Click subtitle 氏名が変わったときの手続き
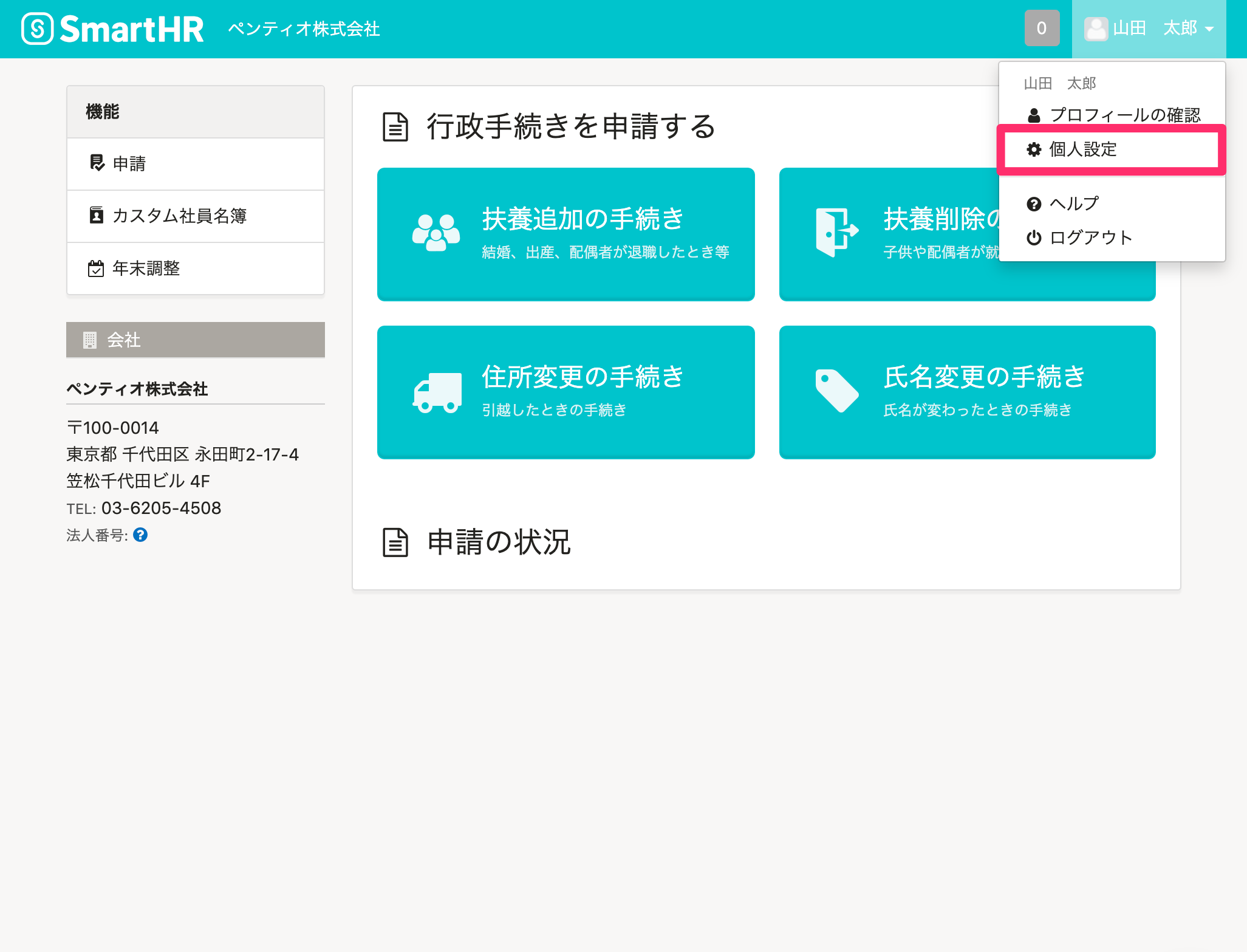Screen dimensions: 1247x952 977,410
